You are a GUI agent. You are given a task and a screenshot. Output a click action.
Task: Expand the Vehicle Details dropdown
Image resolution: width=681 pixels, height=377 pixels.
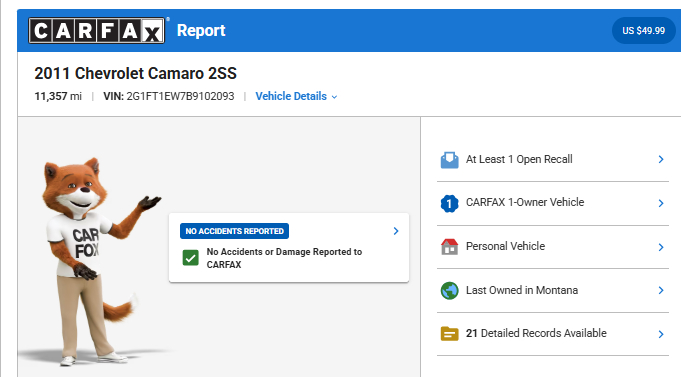pos(296,96)
